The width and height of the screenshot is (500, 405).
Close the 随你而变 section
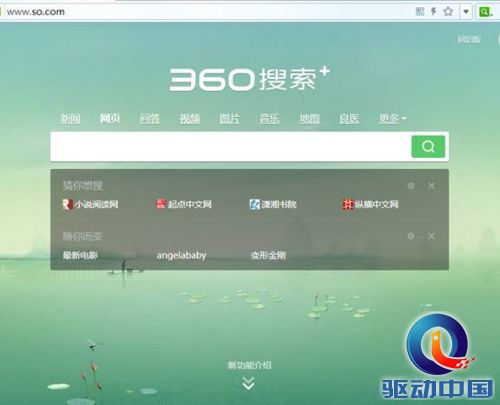tap(431, 236)
